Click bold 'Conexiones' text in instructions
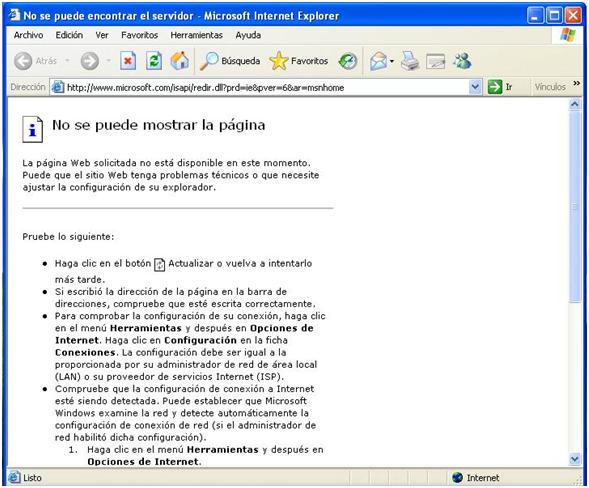589x488 pixels. [x=85, y=352]
